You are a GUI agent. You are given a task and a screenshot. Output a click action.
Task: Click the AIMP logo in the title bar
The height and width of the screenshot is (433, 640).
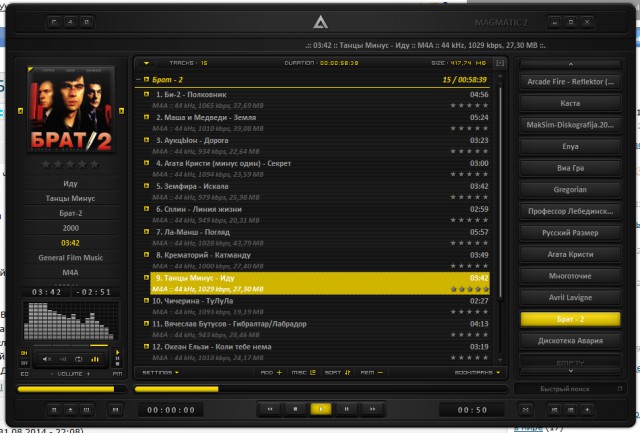[x=320, y=22]
